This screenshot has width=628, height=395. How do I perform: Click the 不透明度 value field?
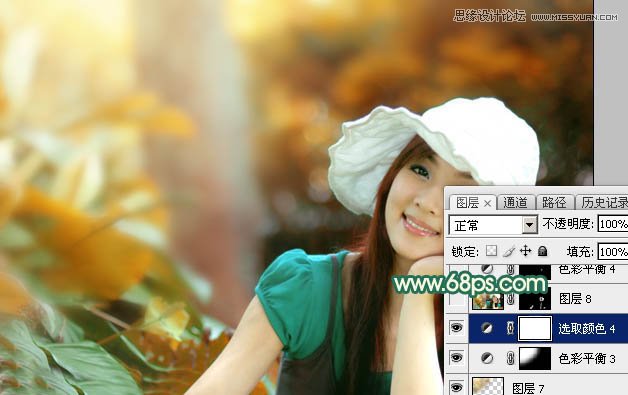tap(613, 224)
